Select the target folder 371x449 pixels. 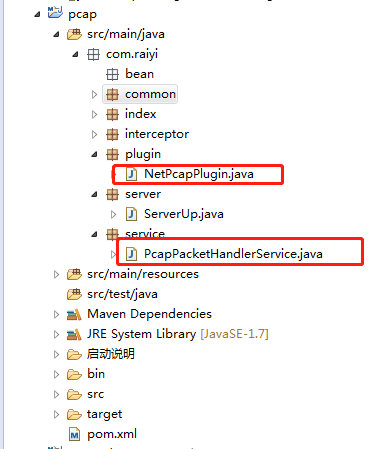(104, 414)
